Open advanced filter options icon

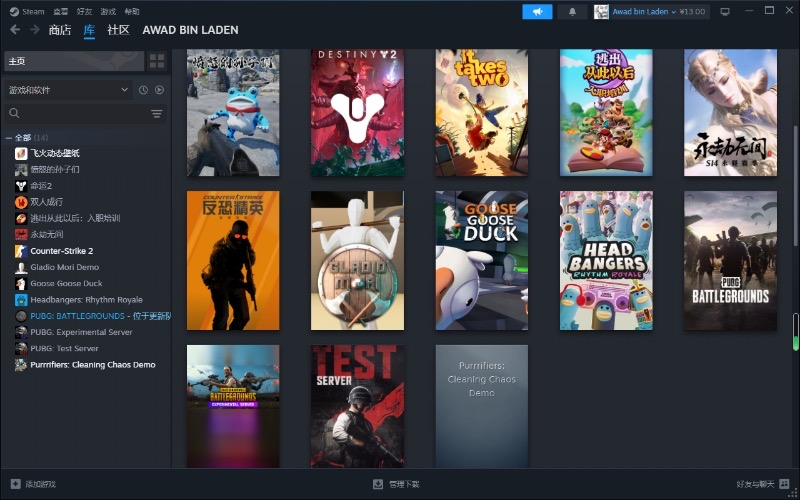[157, 114]
